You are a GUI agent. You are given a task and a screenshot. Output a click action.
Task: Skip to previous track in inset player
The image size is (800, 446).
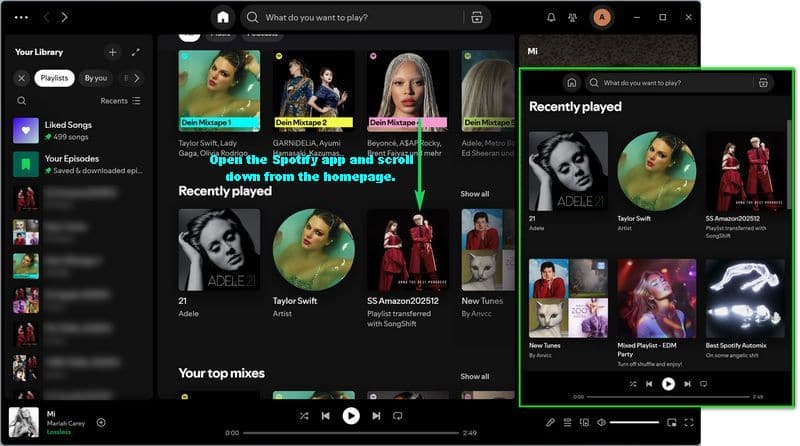pyautogui.click(x=649, y=384)
